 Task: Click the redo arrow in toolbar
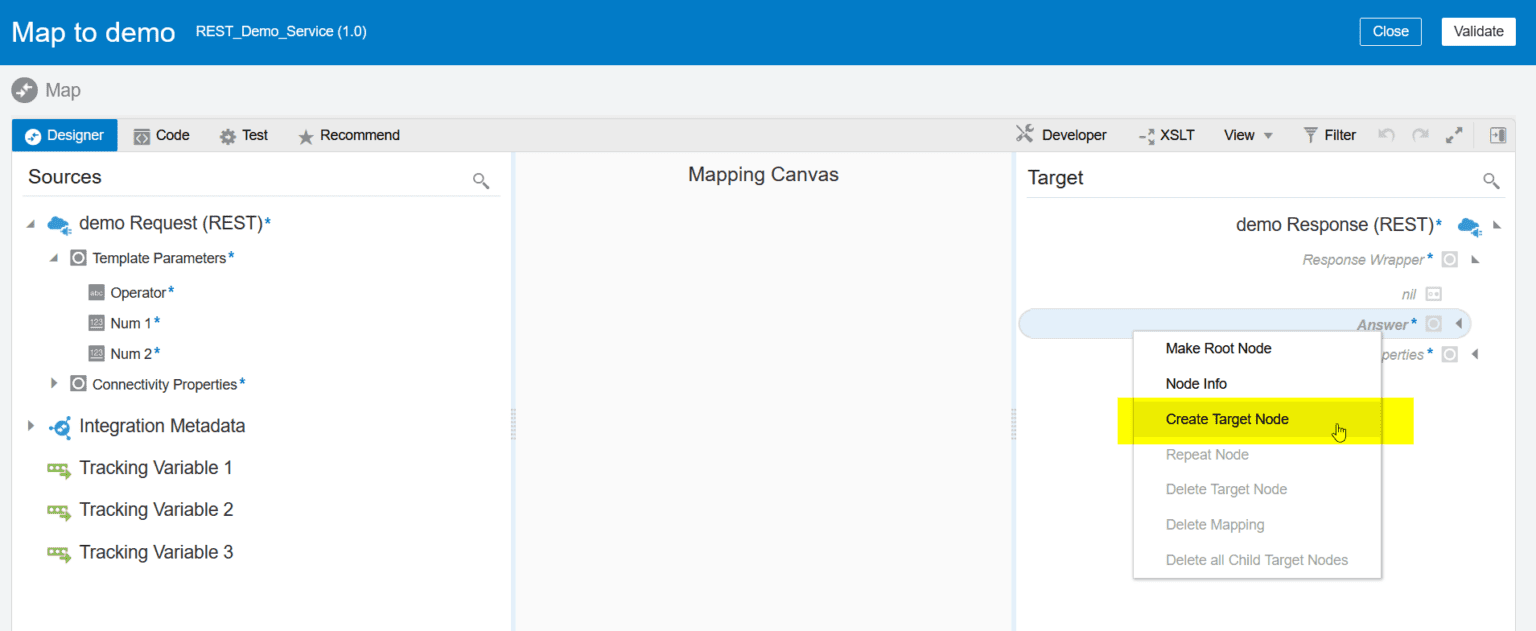(1420, 135)
